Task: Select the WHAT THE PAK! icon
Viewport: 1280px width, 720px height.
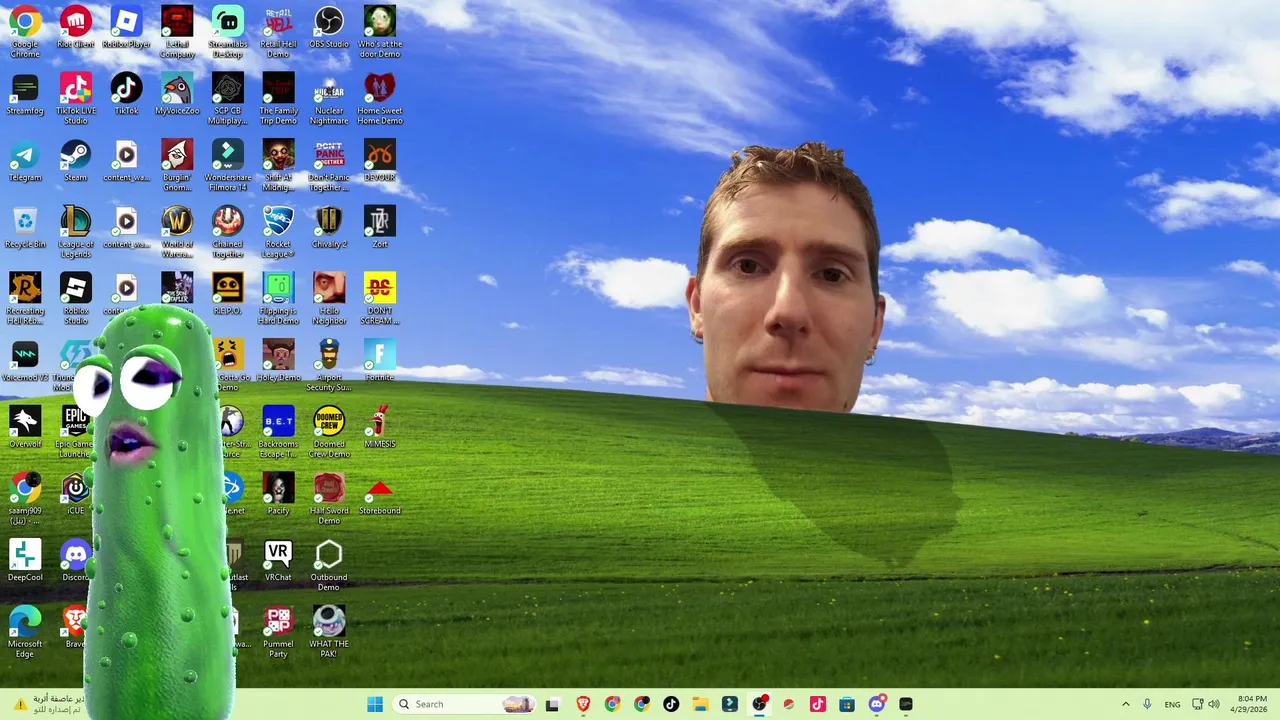Action: [x=329, y=632]
